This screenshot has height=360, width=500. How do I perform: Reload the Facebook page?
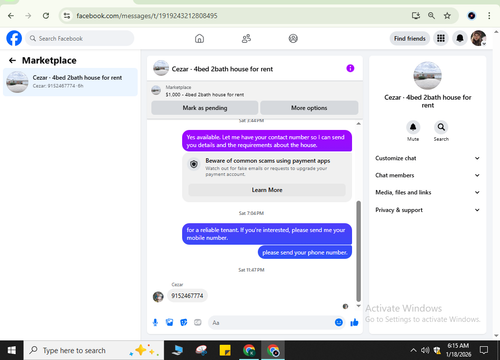point(46,16)
